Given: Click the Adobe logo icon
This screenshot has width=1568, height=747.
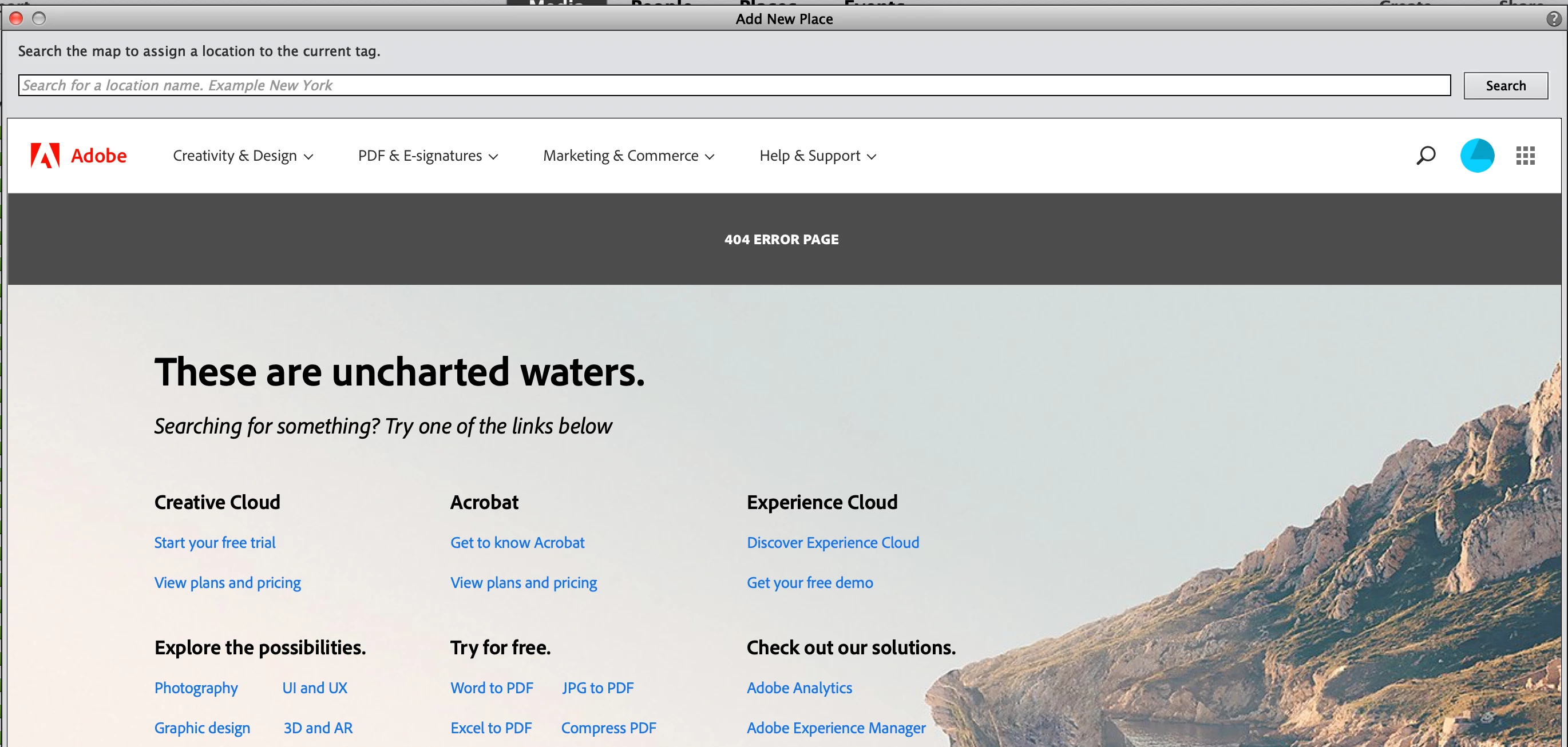Looking at the screenshot, I should (45, 156).
